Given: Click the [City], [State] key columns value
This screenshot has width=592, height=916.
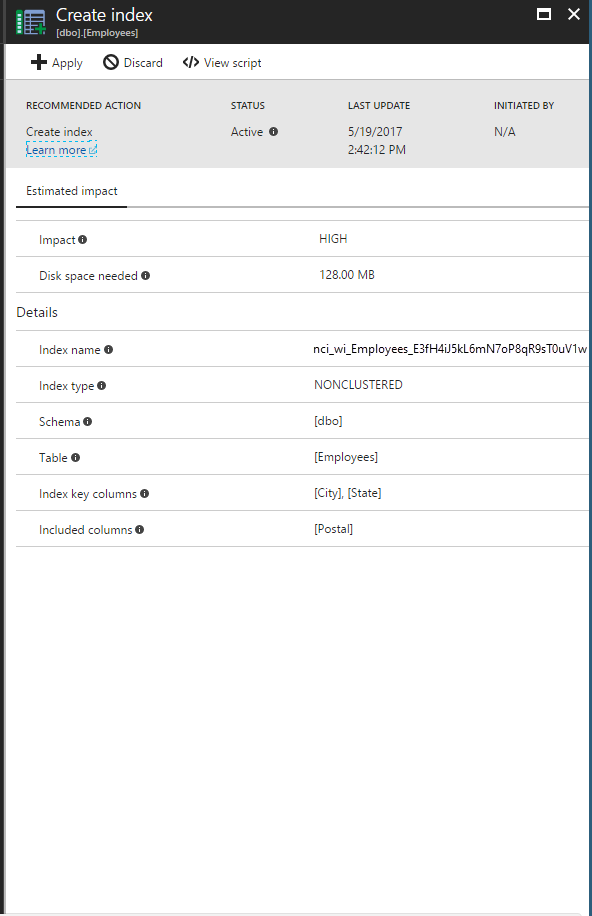Looking at the screenshot, I should point(348,493).
